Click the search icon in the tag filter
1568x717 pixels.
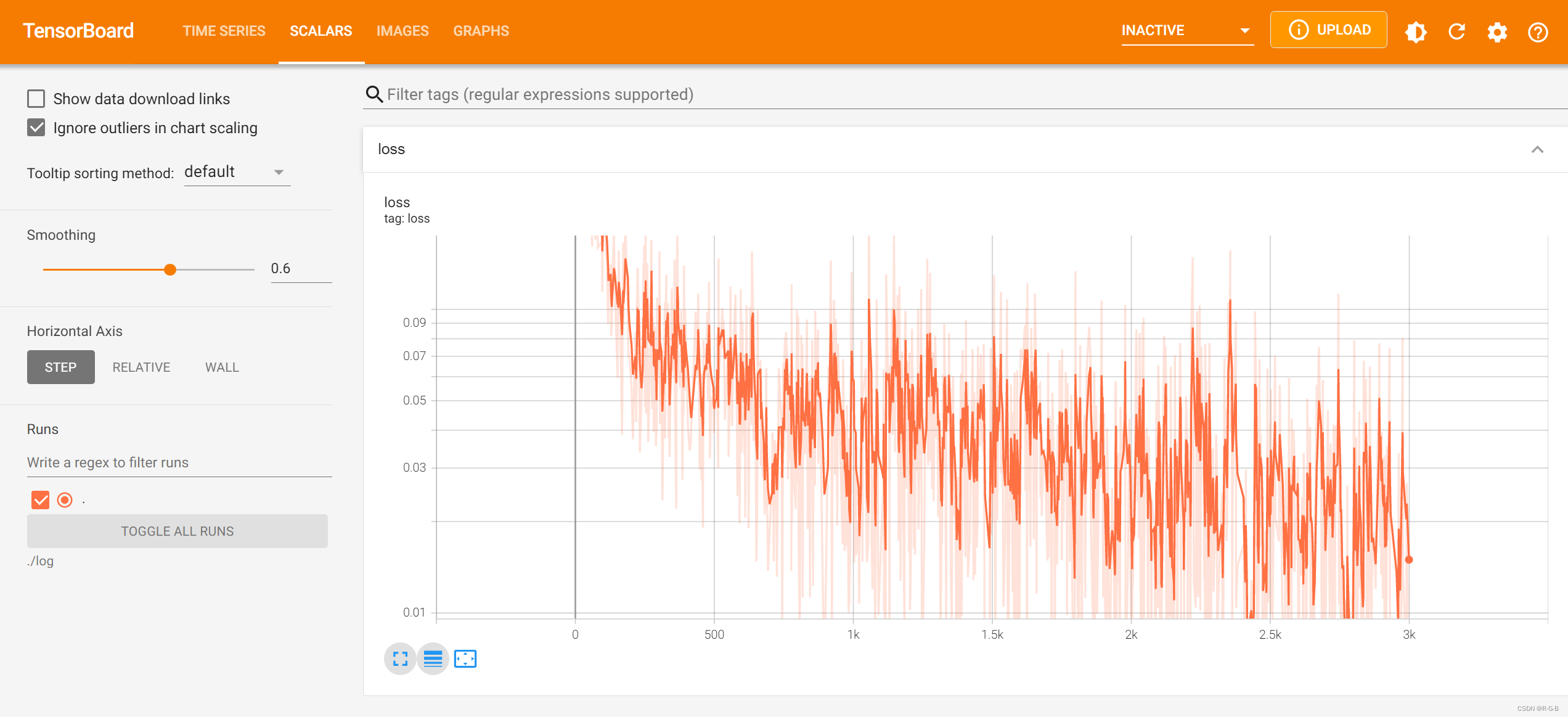[x=374, y=94]
